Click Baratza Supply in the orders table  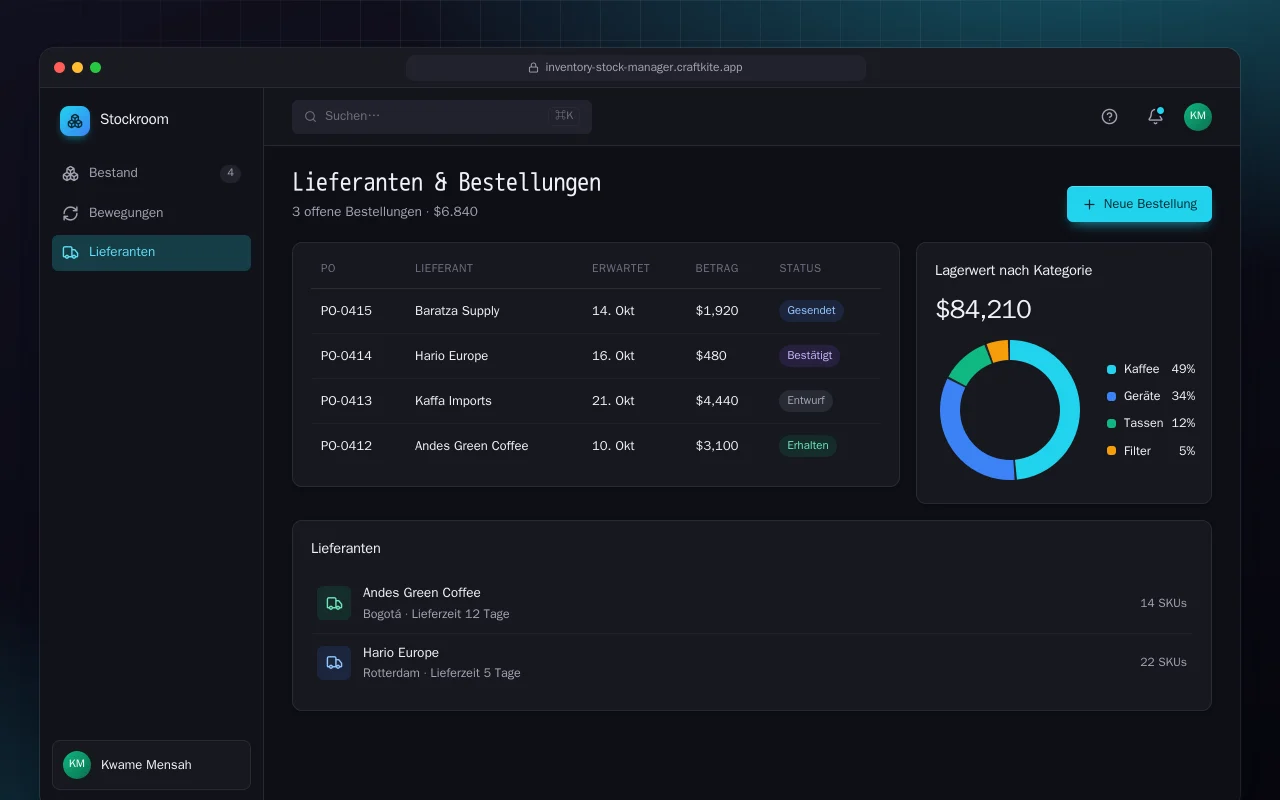tap(457, 311)
